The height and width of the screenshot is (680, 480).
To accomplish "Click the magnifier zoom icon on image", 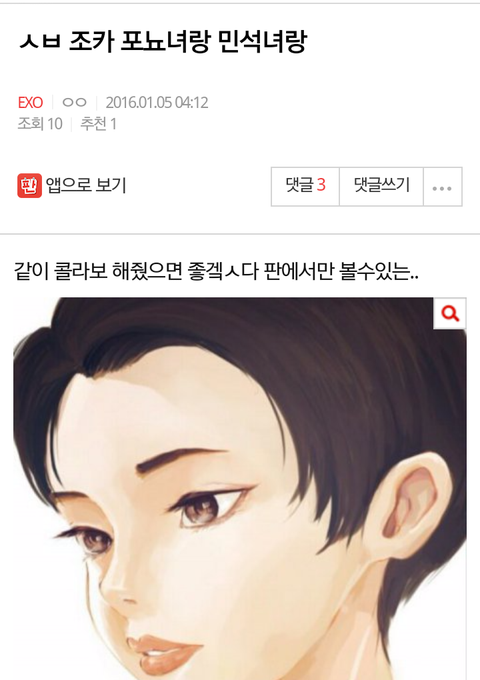I will (450, 313).
